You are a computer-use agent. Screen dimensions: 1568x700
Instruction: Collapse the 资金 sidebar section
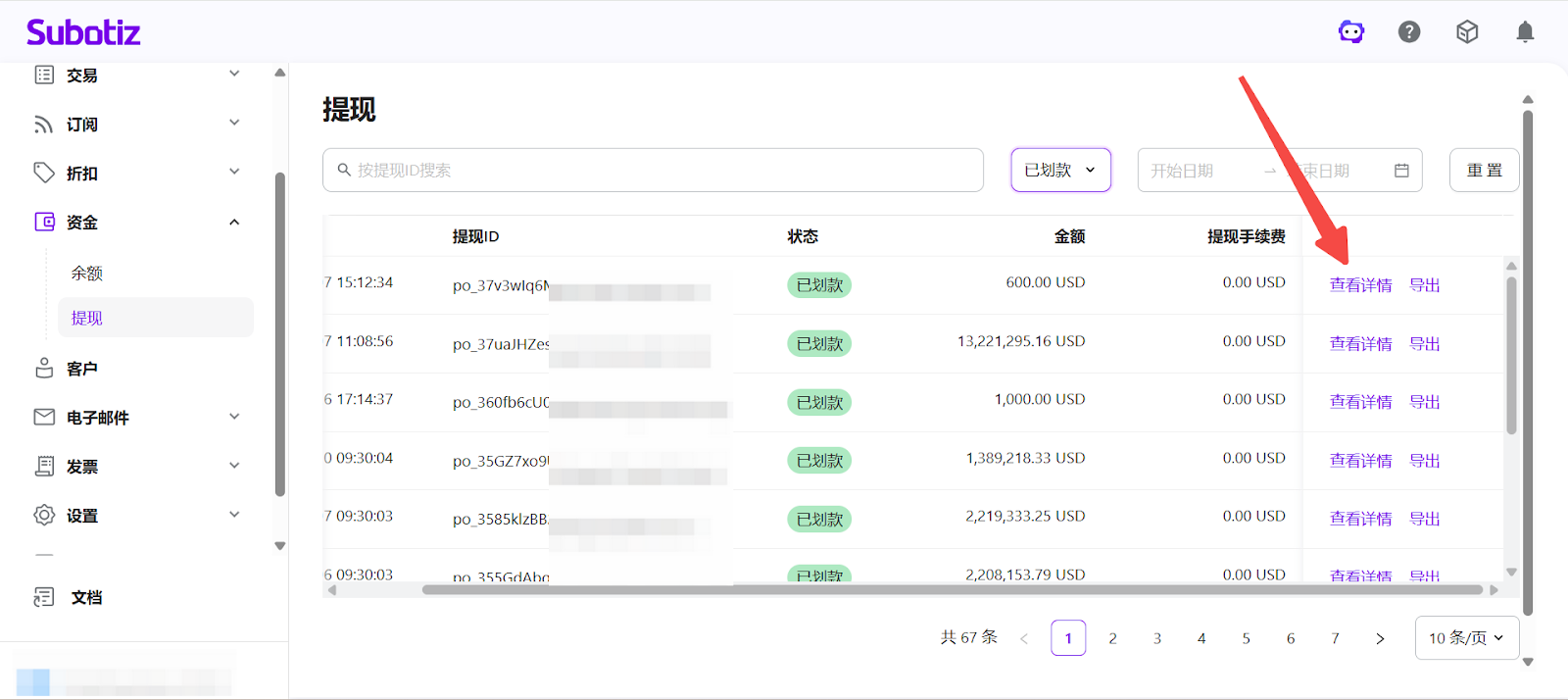point(137,223)
